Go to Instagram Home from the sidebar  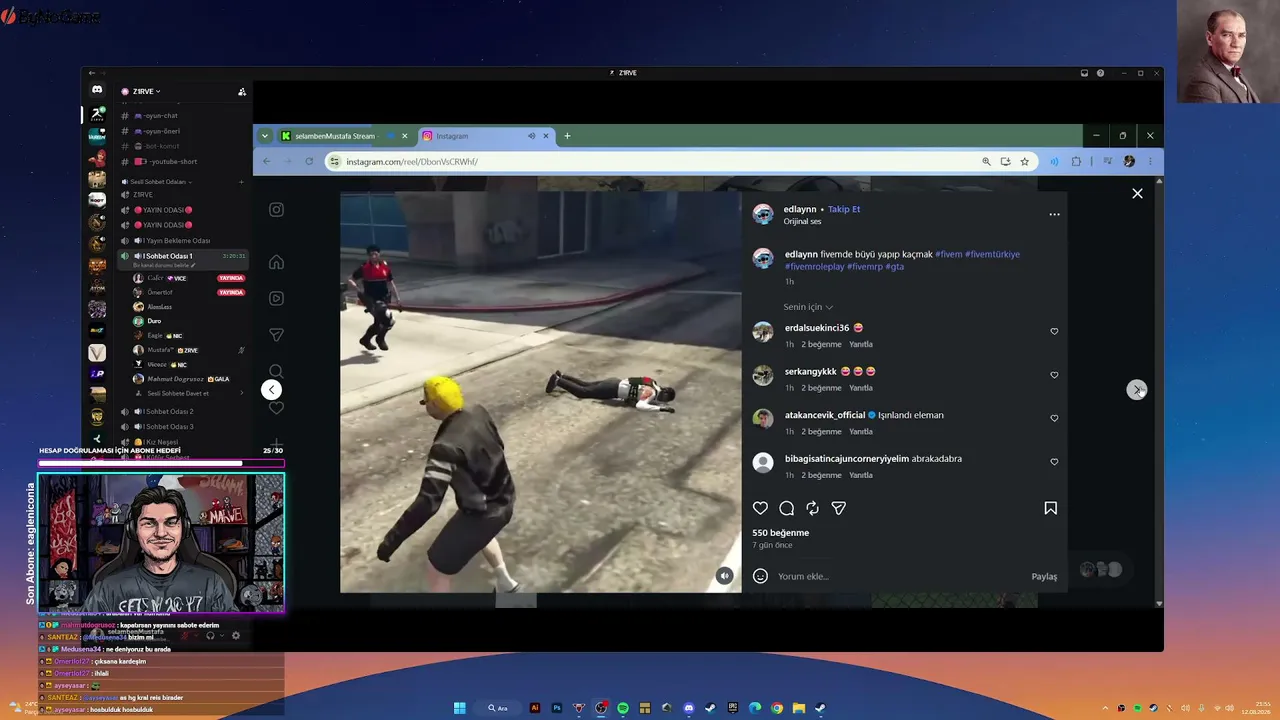tap(276, 262)
